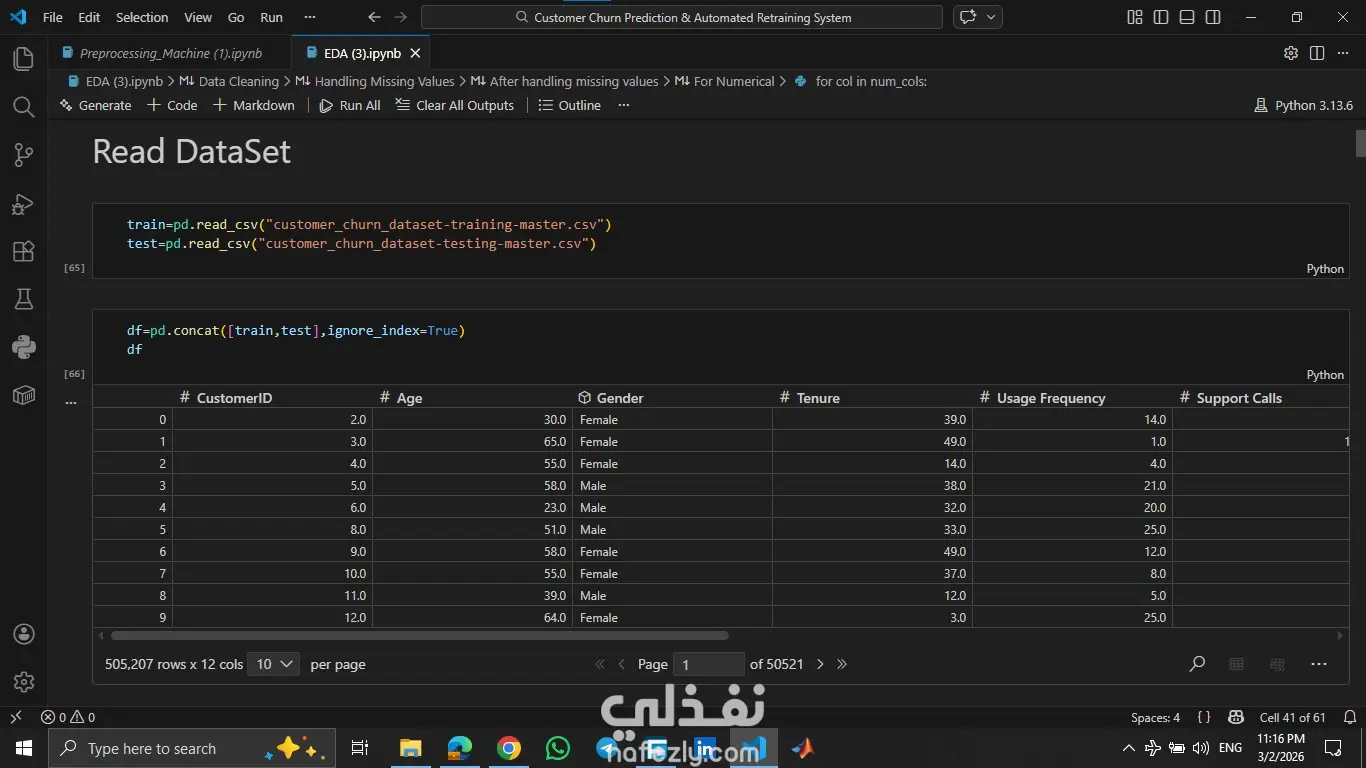
Task: Click the remote window icon in the status bar
Action: click(16, 717)
